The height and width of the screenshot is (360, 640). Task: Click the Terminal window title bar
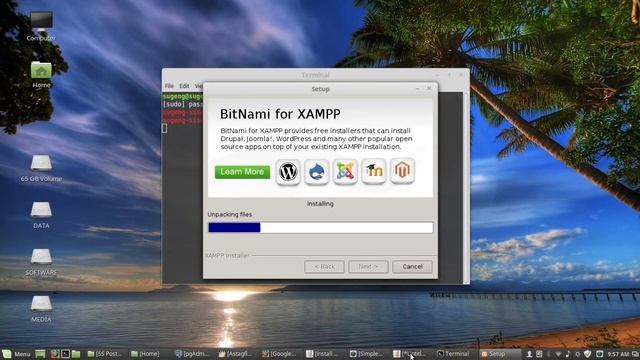point(316,75)
